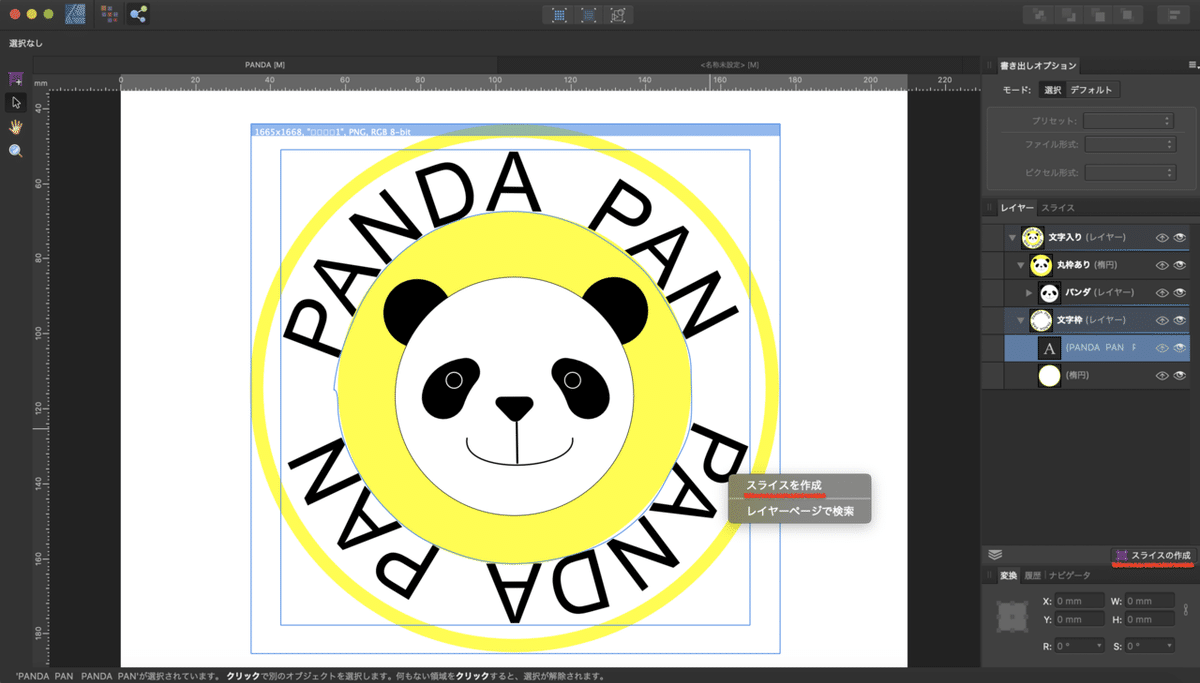Open the 名称未設定 [M] document tab
This screenshot has height=683, width=1200.
click(x=730, y=65)
